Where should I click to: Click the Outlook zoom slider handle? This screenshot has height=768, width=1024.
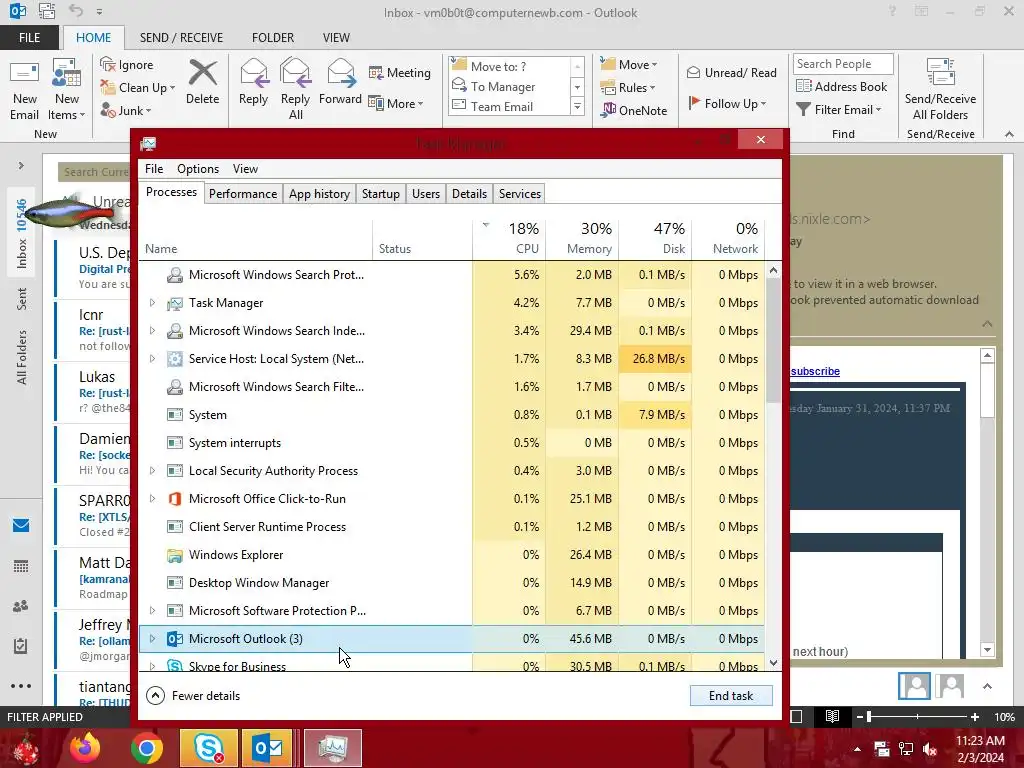(869, 717)
